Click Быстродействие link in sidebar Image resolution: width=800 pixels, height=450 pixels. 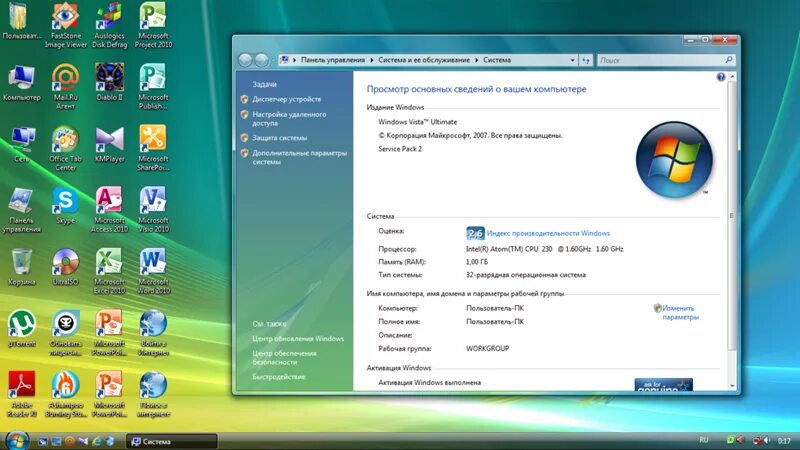click(x=279, y=377)
